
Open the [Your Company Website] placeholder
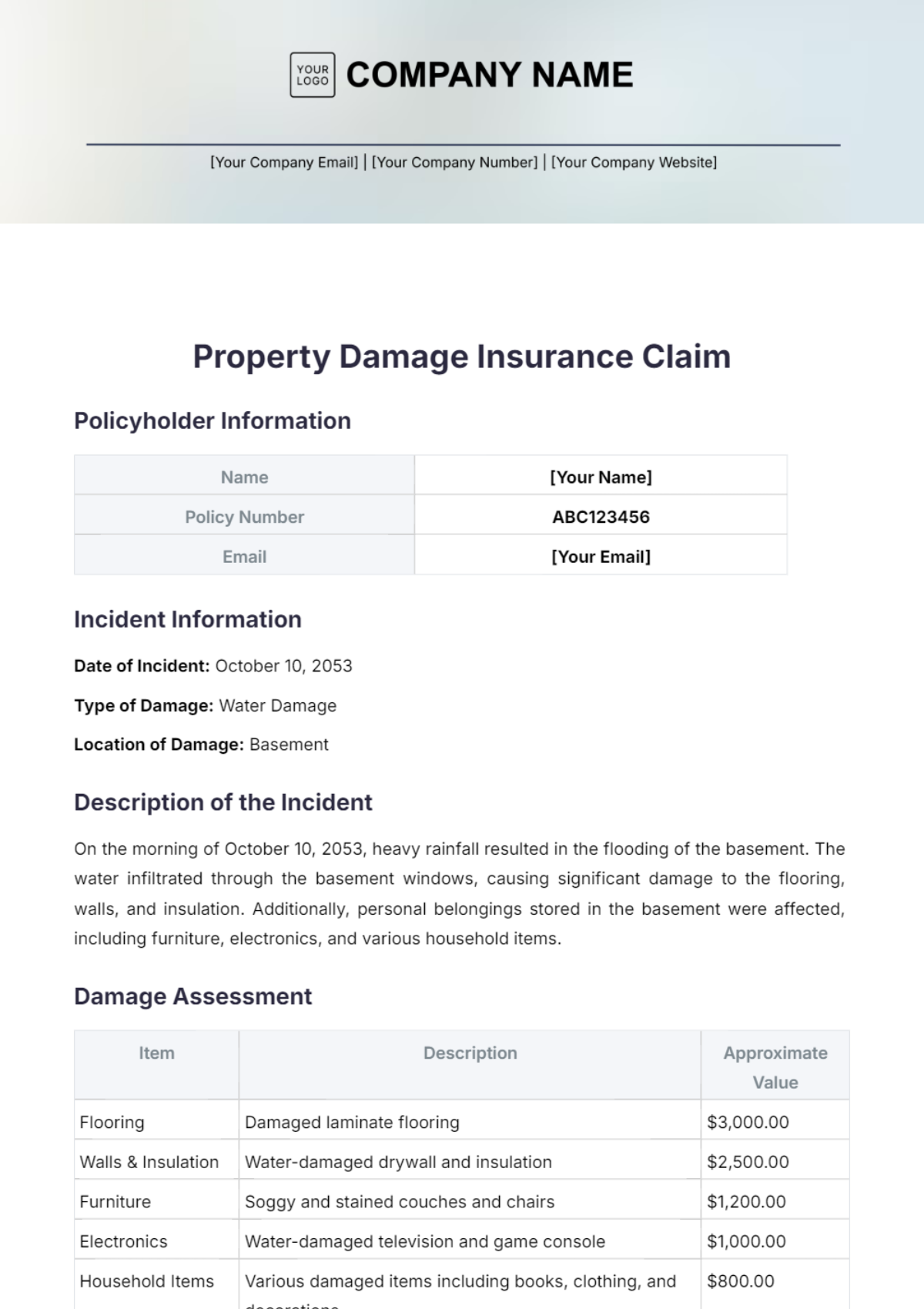634,162
